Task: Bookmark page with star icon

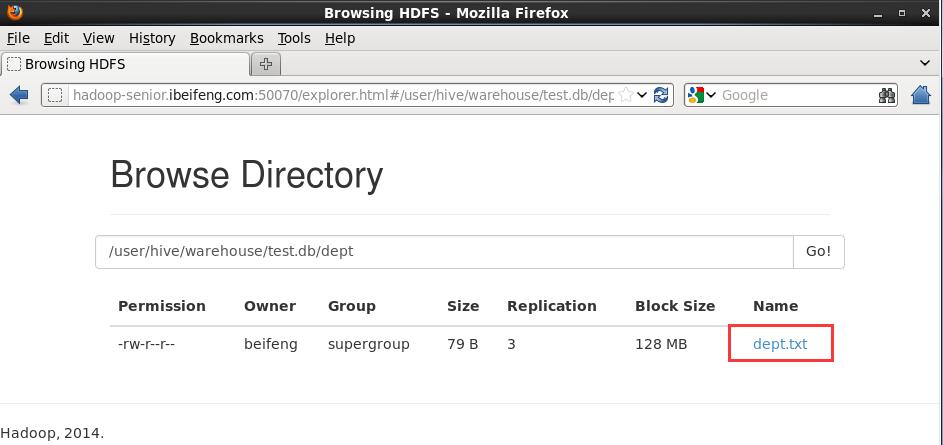Action: point(626,95)
